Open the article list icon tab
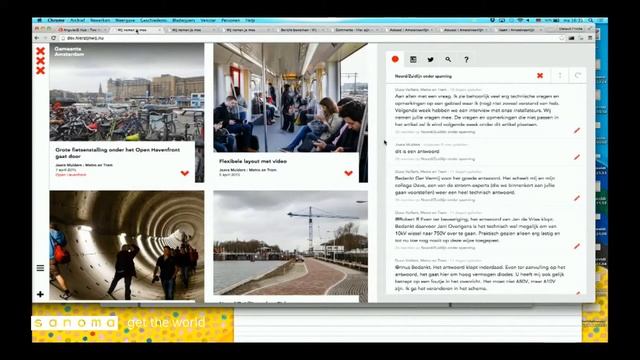The height and width of the screenshot is (360, 640). coord(413,60)
